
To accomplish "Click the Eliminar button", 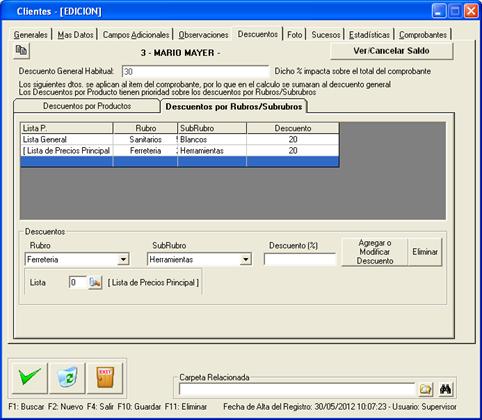I will point(425,252).
